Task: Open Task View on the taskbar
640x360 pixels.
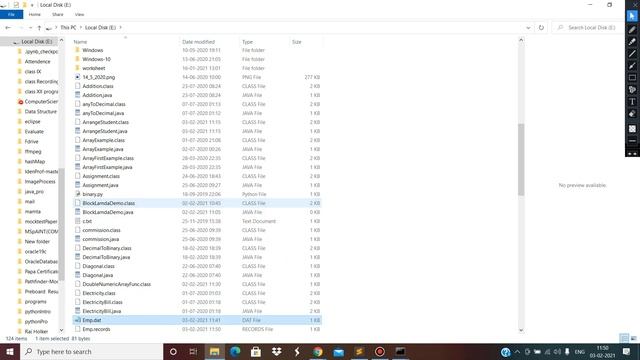Action: [x=193, y=351]
